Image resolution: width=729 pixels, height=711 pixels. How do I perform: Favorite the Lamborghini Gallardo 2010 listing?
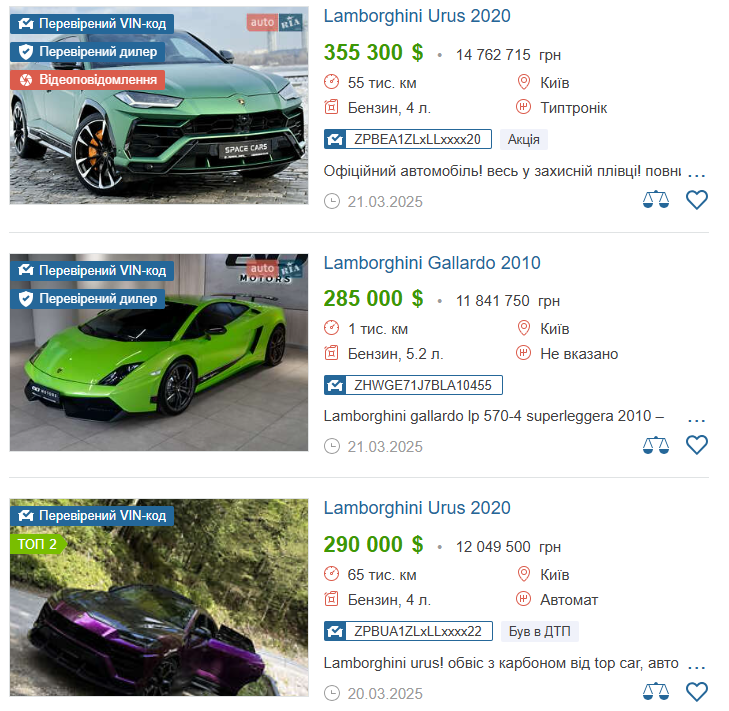(696, 445)
